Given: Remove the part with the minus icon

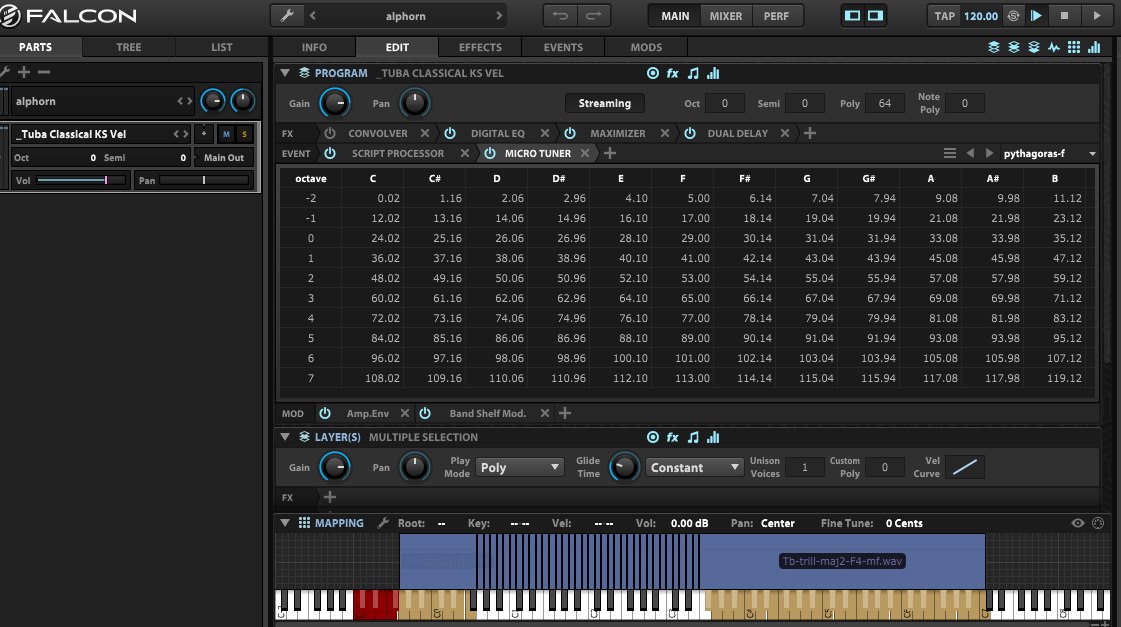Looking at the screenshot, I should click(x=44, y=71).
